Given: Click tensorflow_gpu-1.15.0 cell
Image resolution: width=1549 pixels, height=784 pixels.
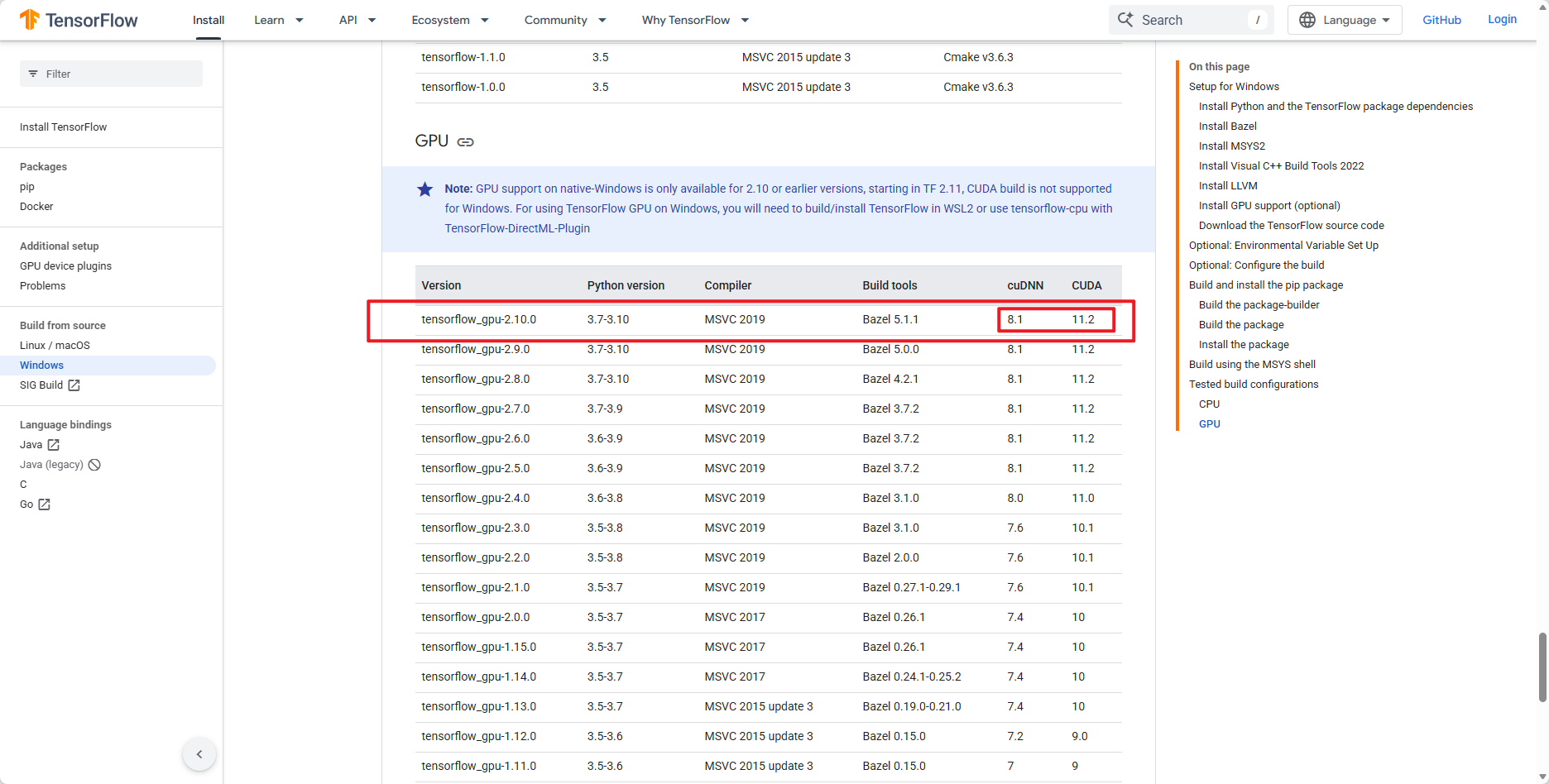Looking at the screenshot, I should point(479,647).
